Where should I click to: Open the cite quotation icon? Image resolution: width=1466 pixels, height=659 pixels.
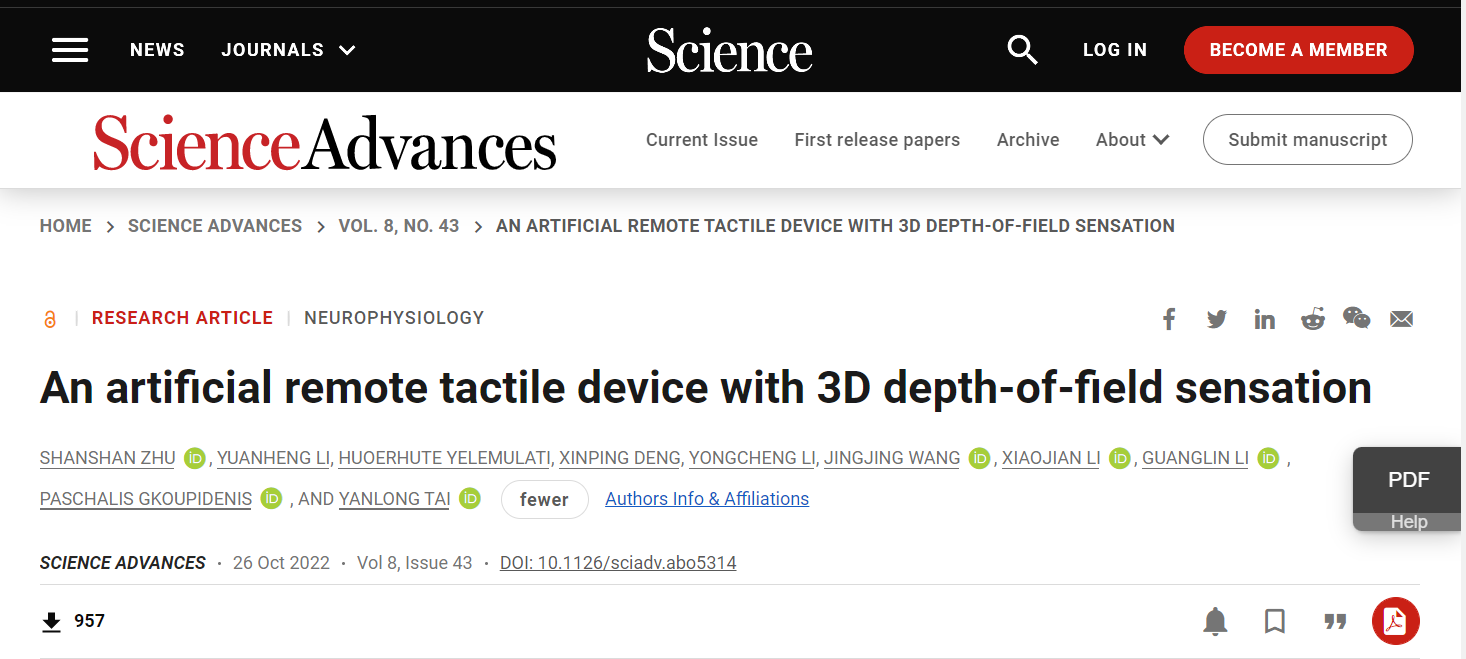click(x=1335, y=622)
